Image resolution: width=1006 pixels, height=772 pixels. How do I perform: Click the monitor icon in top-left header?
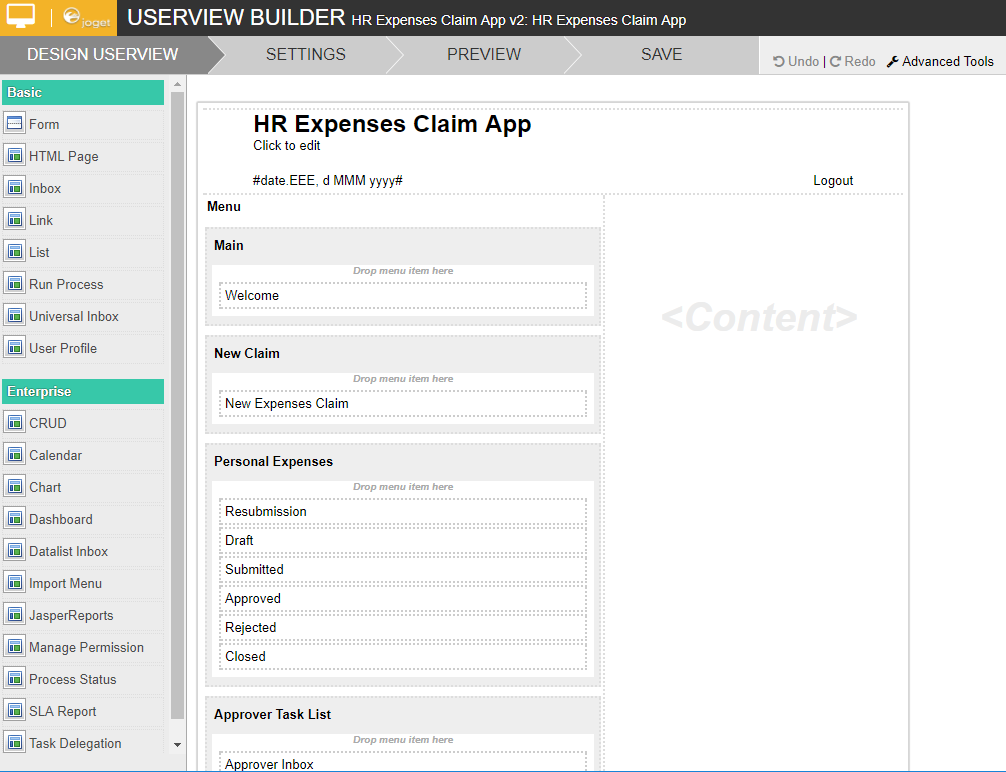[21, 17]
